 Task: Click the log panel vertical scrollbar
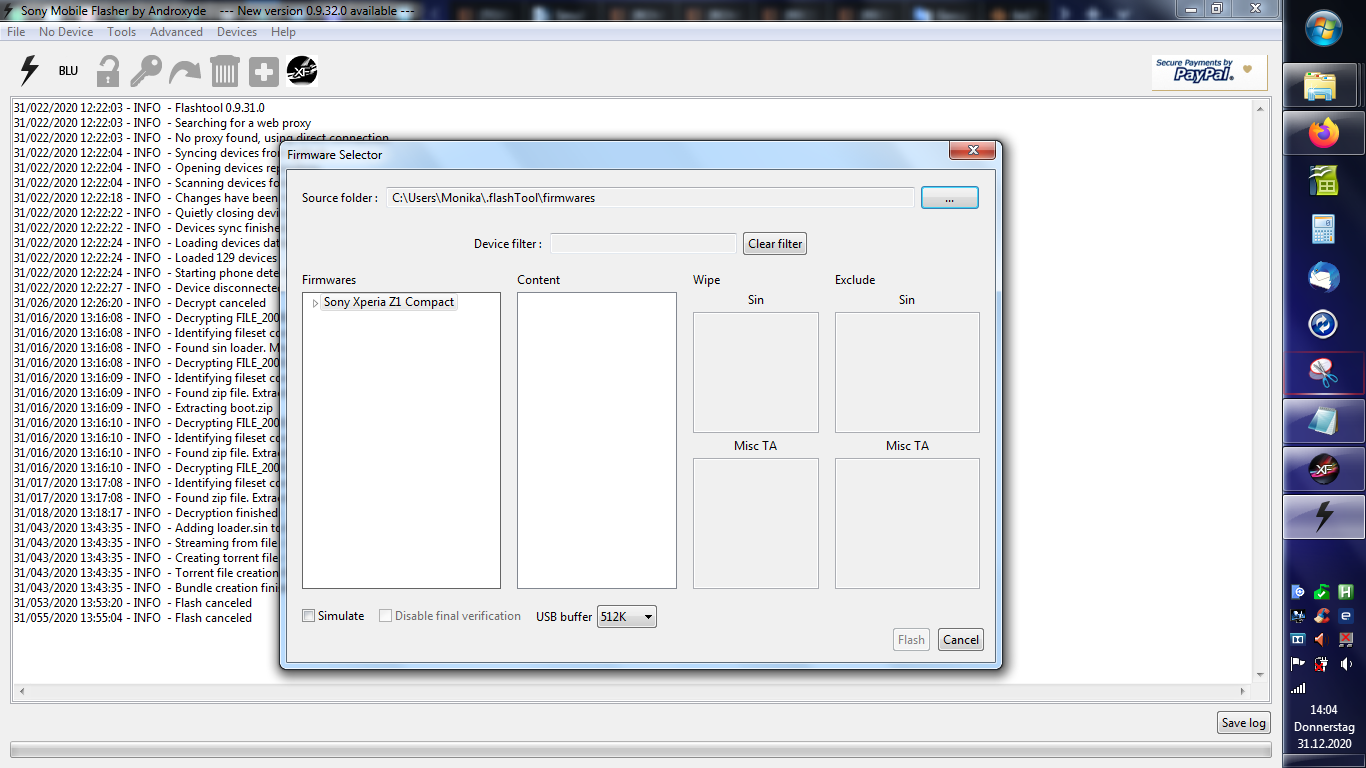coord(1261,391)
